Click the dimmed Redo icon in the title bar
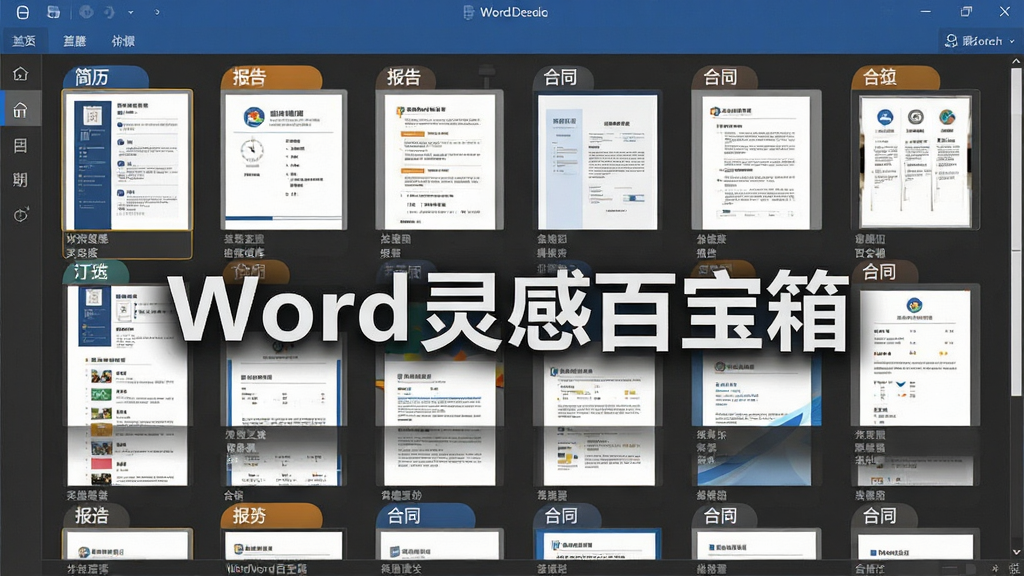Viewport: 1024px width, 576px height. point(109,12)
